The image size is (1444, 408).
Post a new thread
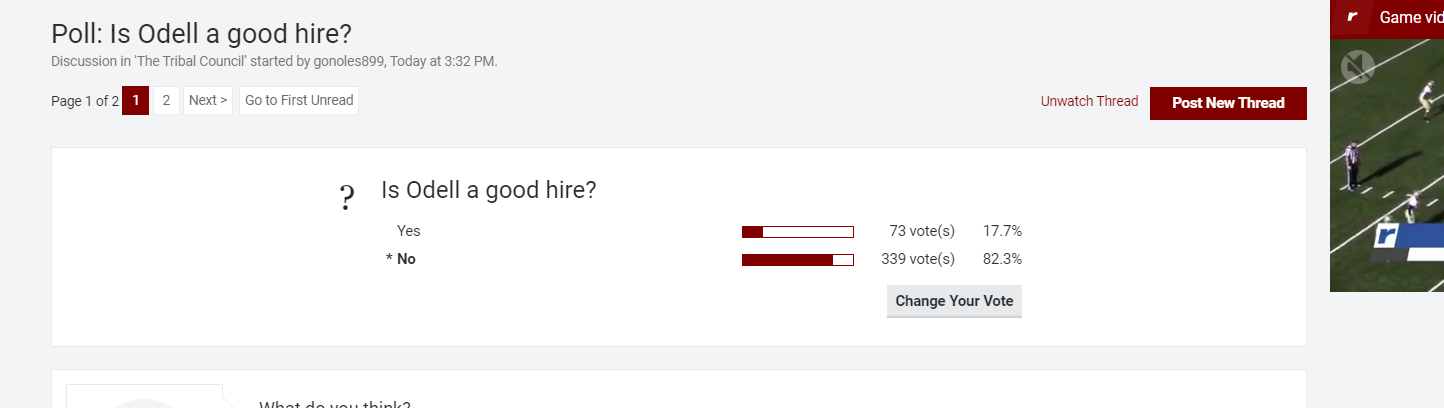[1228, 103]
